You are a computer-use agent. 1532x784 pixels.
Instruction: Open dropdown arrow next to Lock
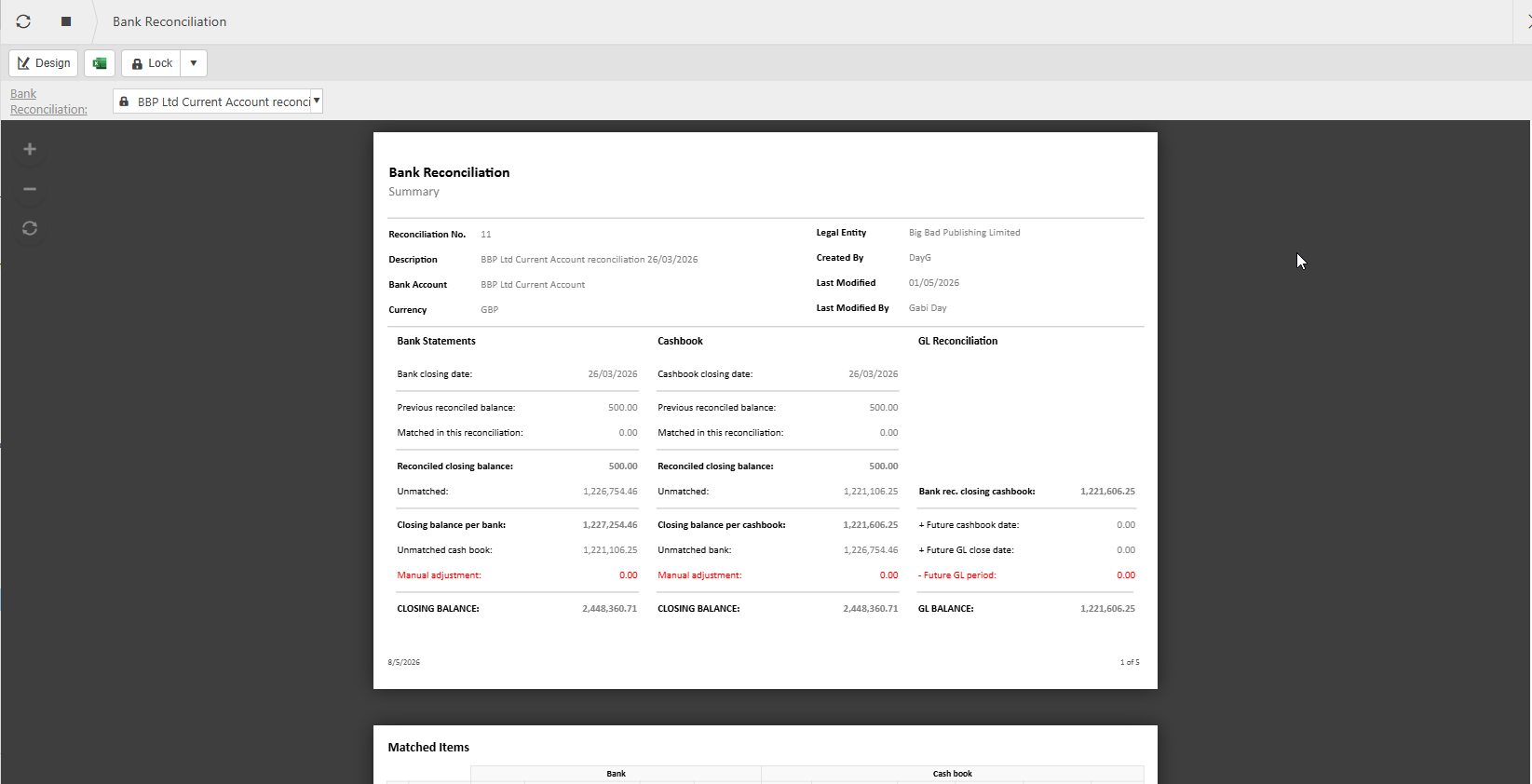(x=194, y=63)
